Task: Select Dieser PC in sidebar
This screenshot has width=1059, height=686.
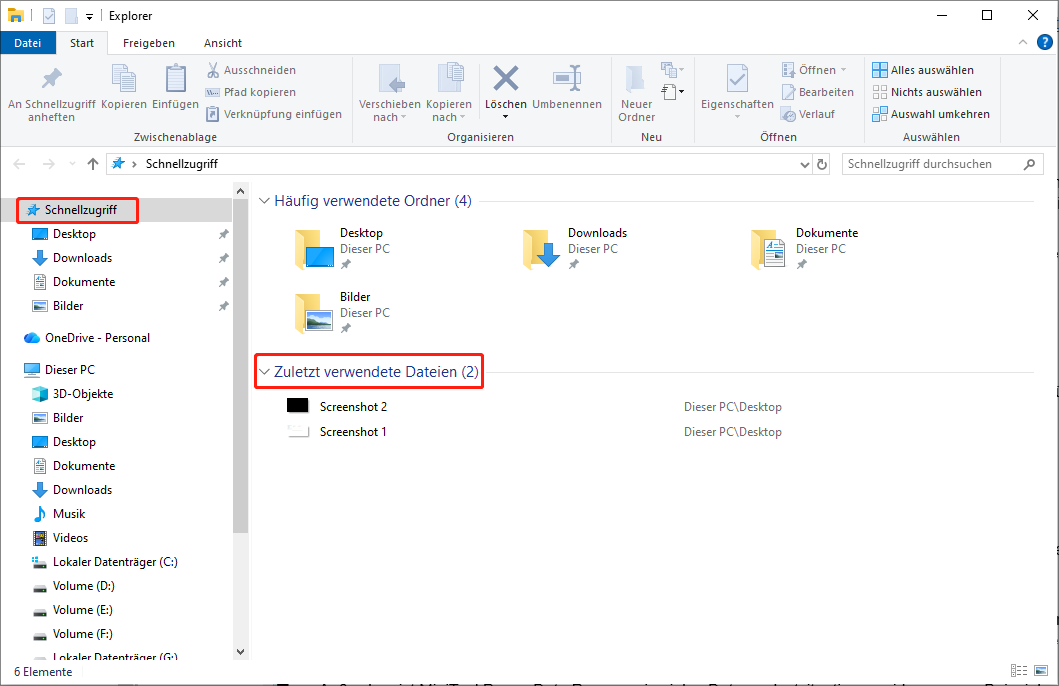Action: [x=70, y=370]
